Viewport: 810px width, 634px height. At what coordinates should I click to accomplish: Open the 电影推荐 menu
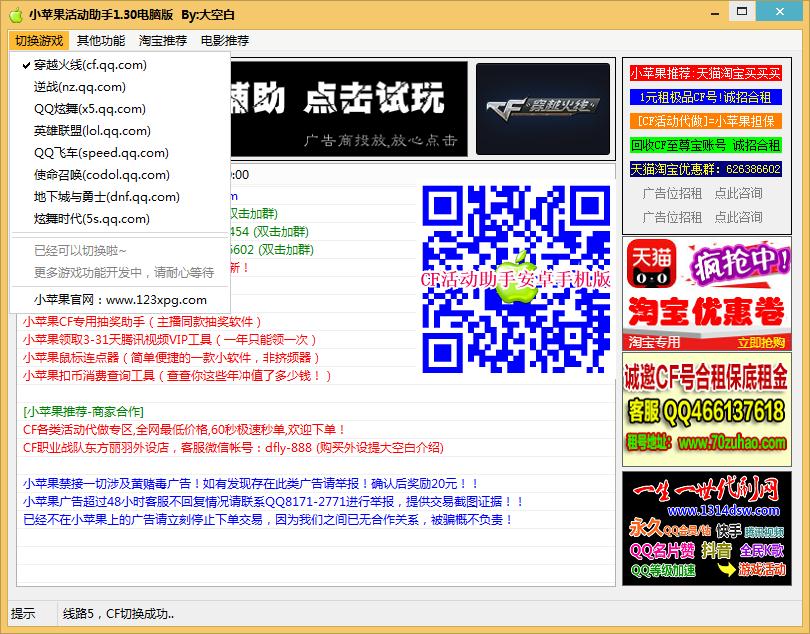[x=225, y=40]
